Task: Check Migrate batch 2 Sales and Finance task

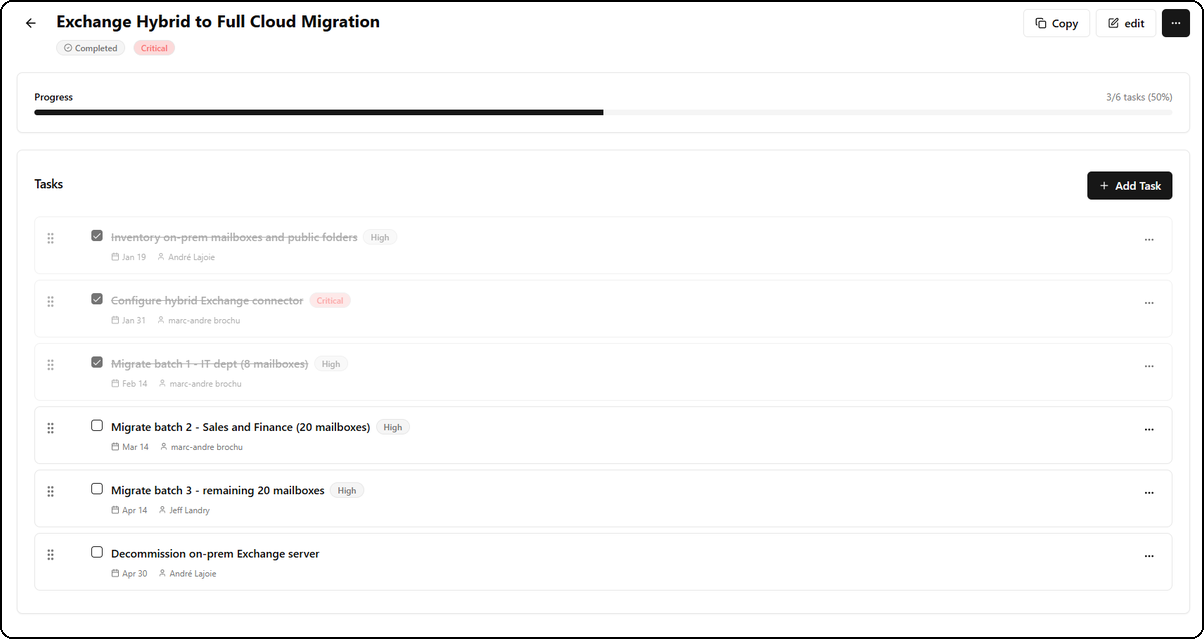Action: click(x=97, y=425)
